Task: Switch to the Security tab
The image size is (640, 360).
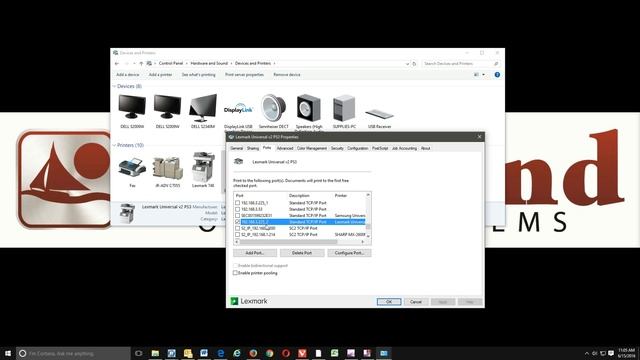Action: click(337, 148)
